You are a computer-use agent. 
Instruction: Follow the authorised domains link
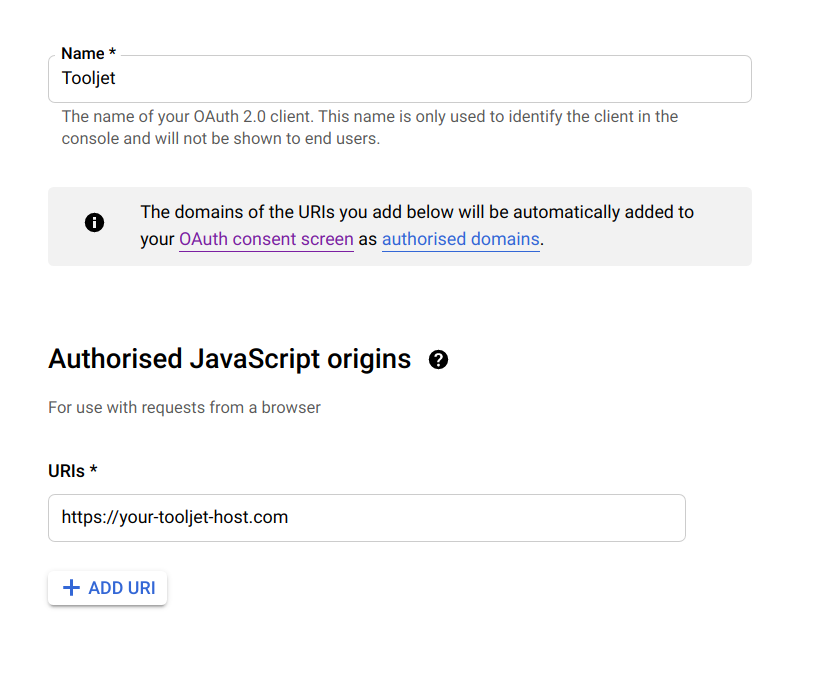click(460, 240)
